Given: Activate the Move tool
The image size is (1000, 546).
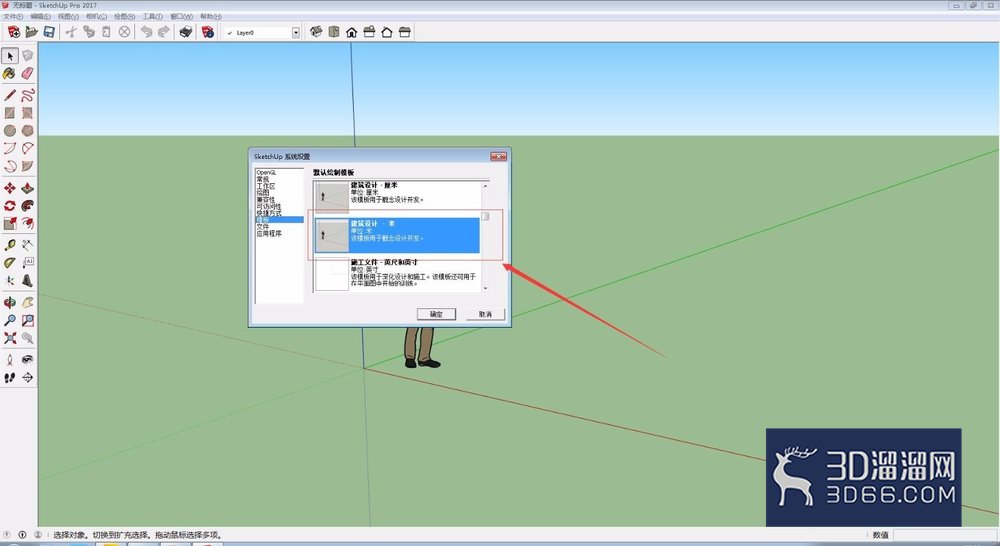Looking at the screenshot, I should point(10,188).
